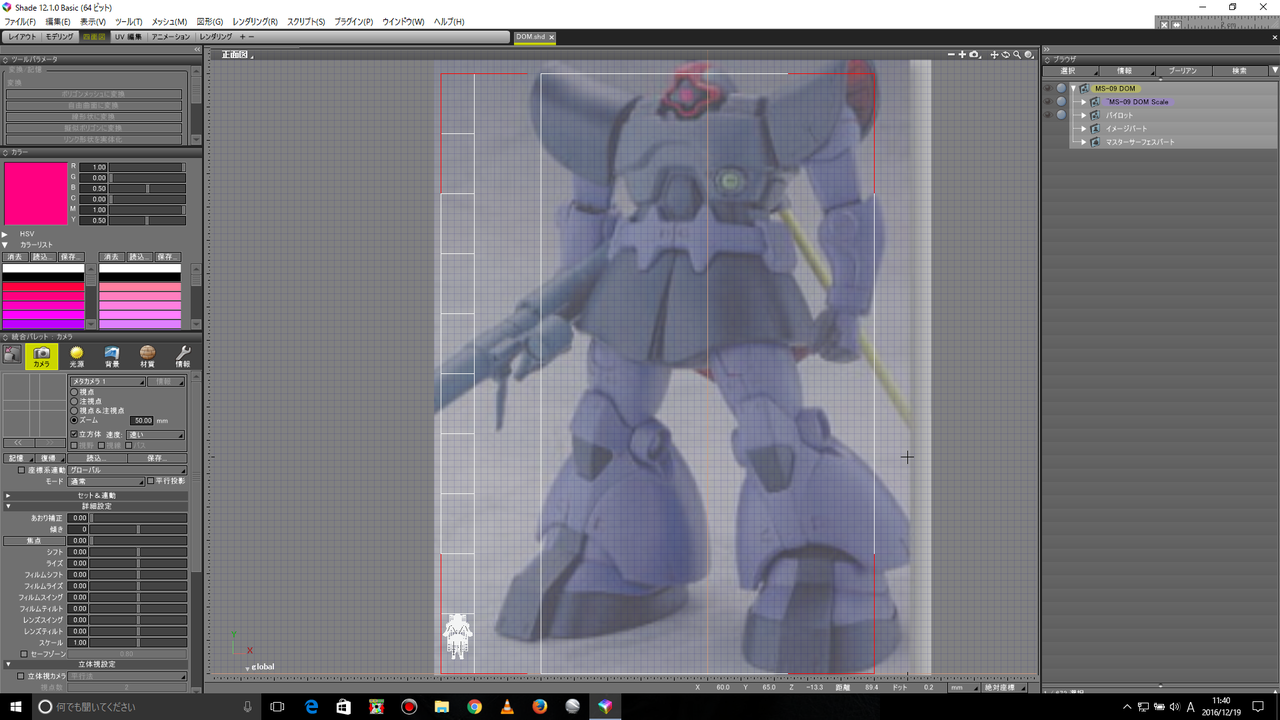Open VLC media player from the taskbar
The width and height of the screenshot is (1280, 720).
pos(507,706)
